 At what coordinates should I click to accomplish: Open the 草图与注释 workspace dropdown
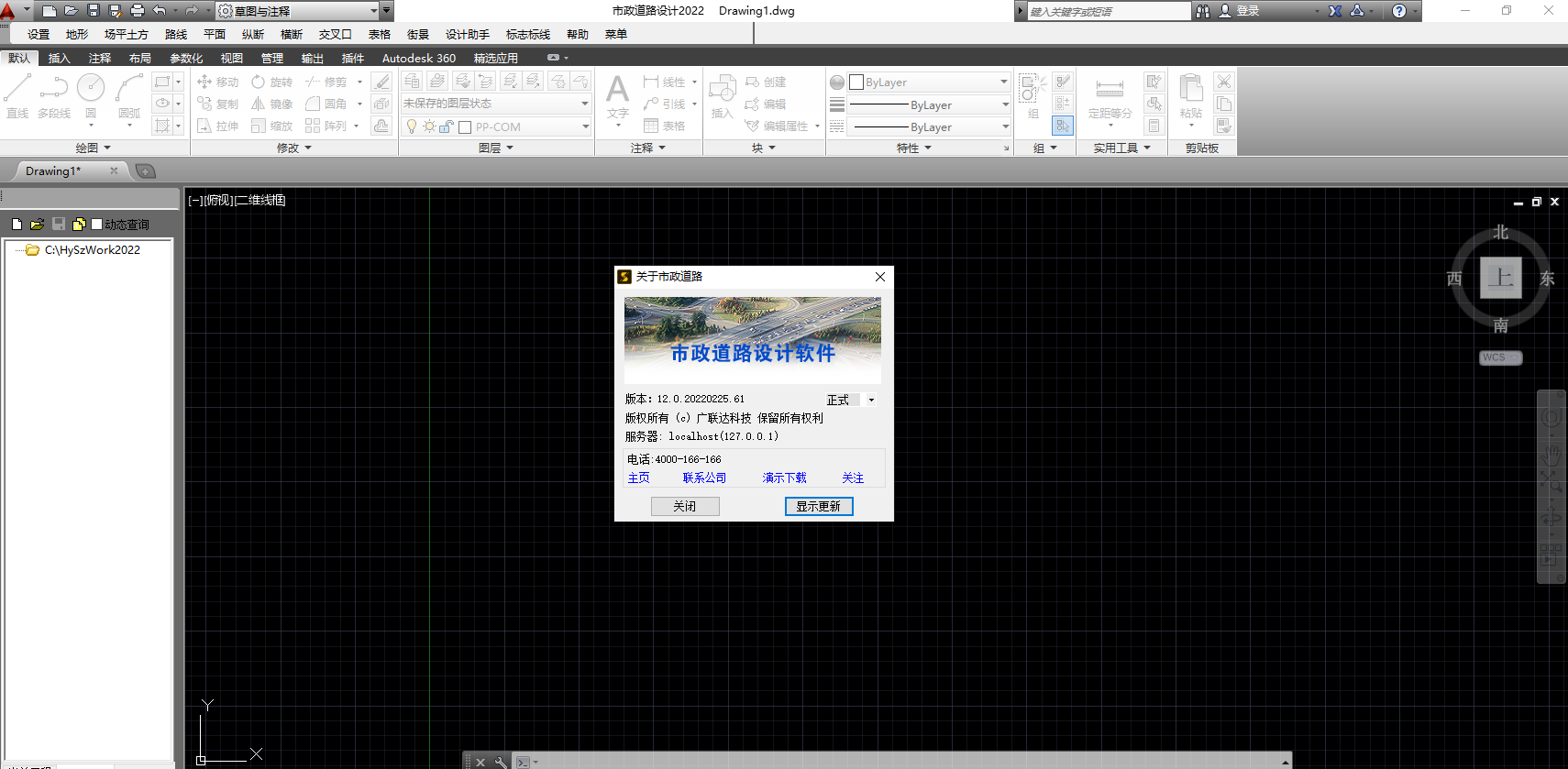pos(298,11)
